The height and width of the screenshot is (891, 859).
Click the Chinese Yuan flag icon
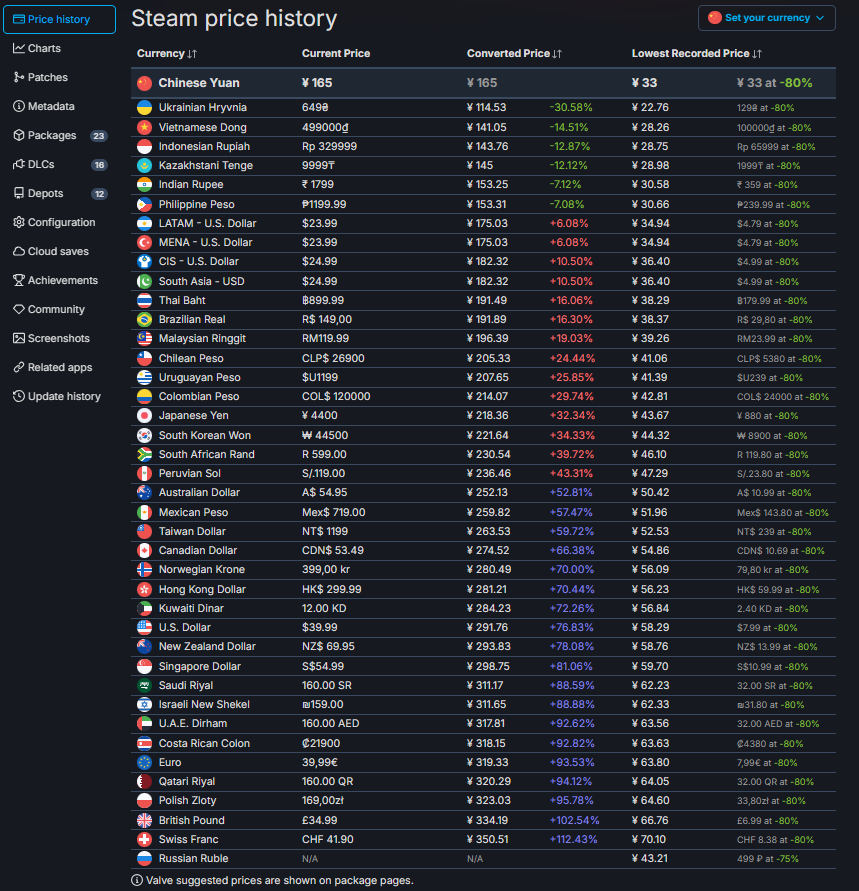tap(144, 83)
